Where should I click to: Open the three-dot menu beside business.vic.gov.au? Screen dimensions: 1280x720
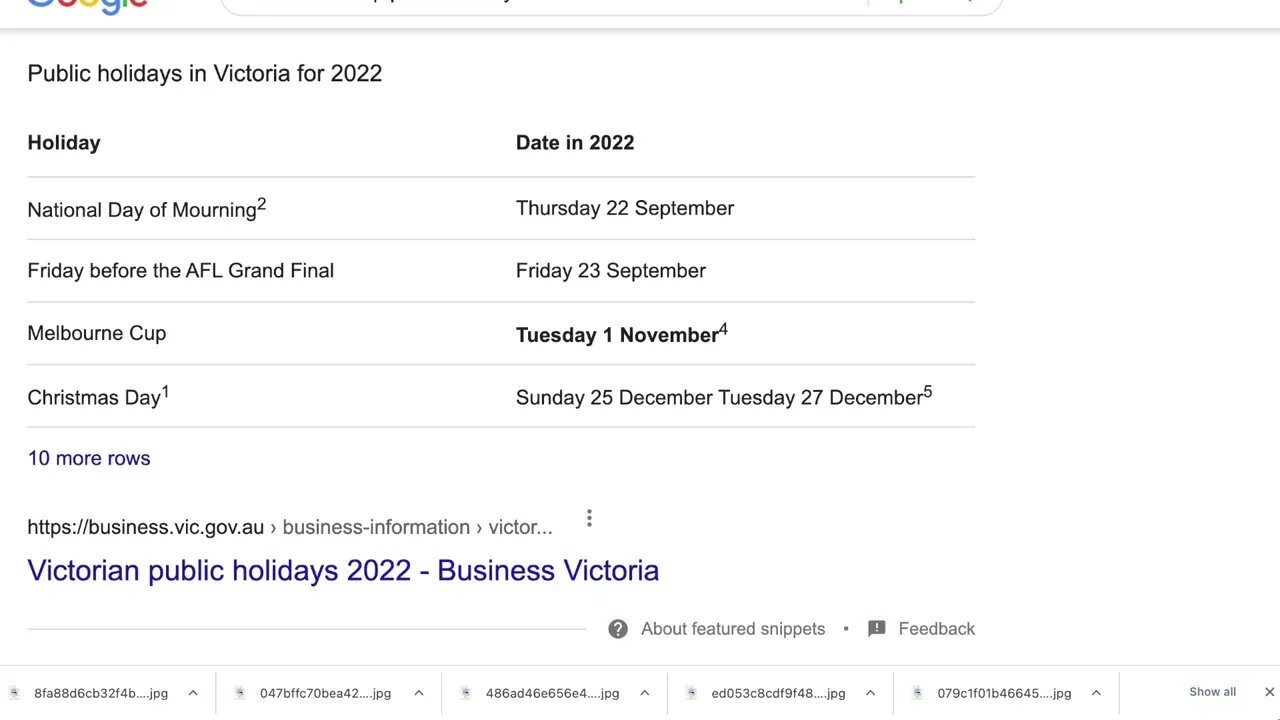(589, 518)
